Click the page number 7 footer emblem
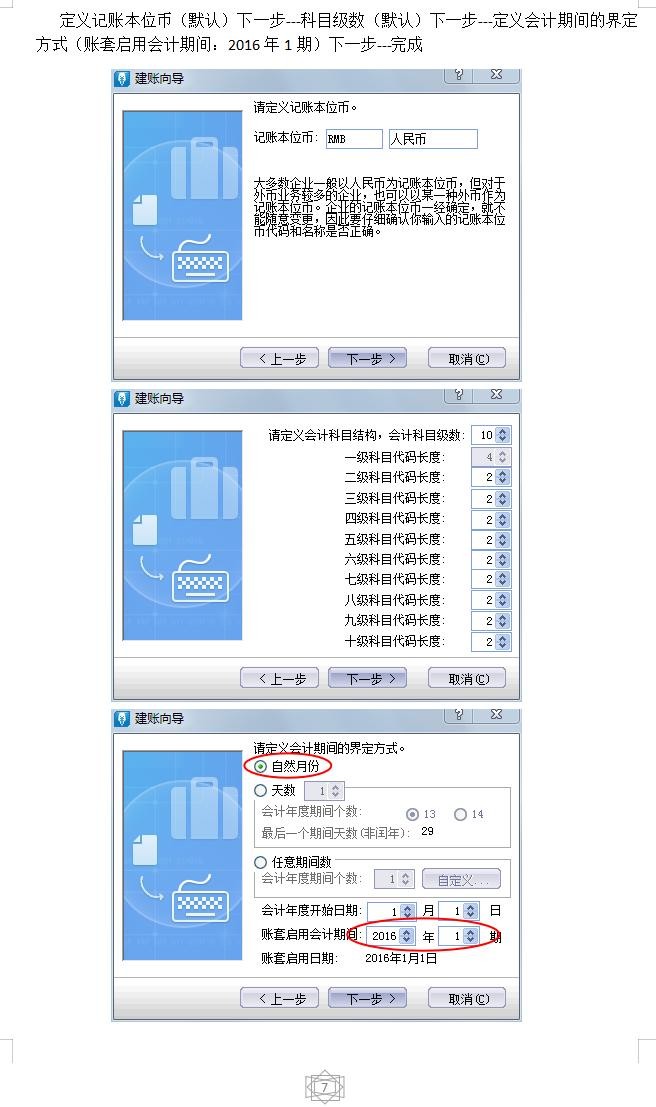The image size is (656, 1107). click(x=324, y=1087)
